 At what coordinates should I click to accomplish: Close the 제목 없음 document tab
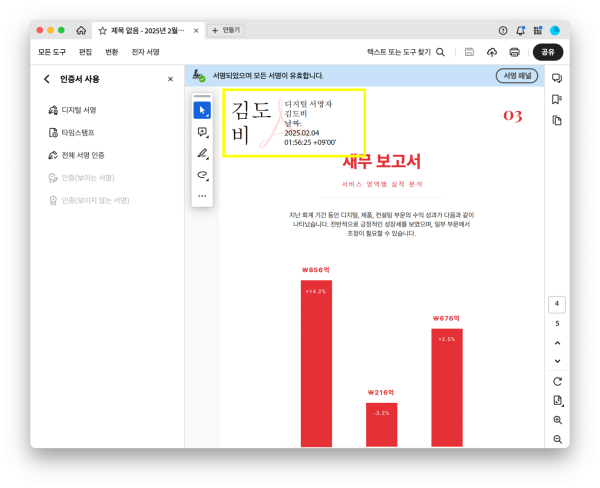(196, 31)
